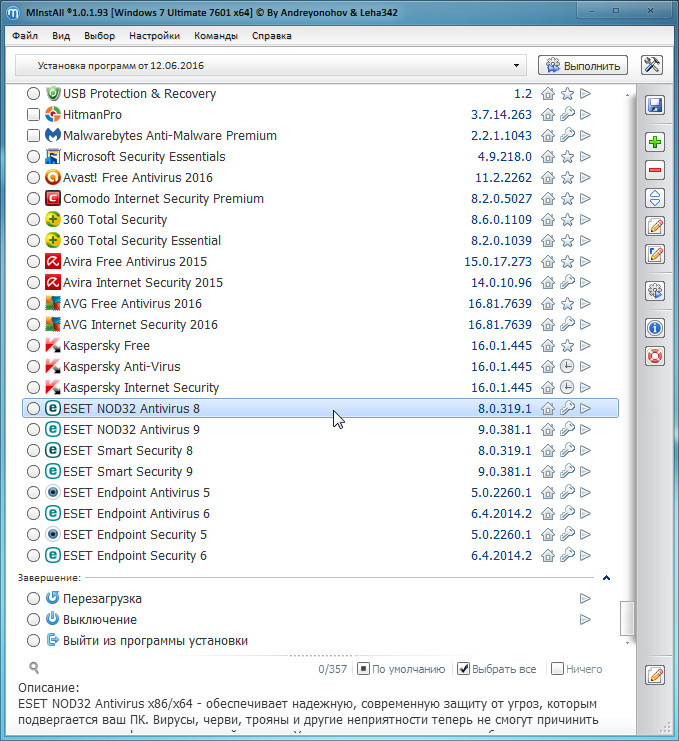Click version 15.0.17.273 link
679x741 pixels.
[x=498, y=261]
